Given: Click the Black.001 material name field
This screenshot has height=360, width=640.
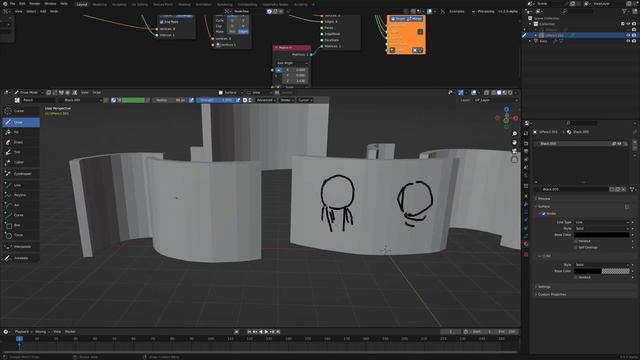Looking at the screenshot, I should (575, 189).
